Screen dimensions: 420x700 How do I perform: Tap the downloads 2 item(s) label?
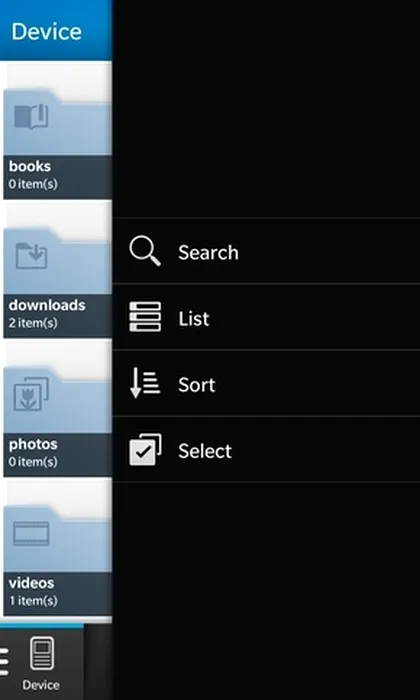click(33, 323)
